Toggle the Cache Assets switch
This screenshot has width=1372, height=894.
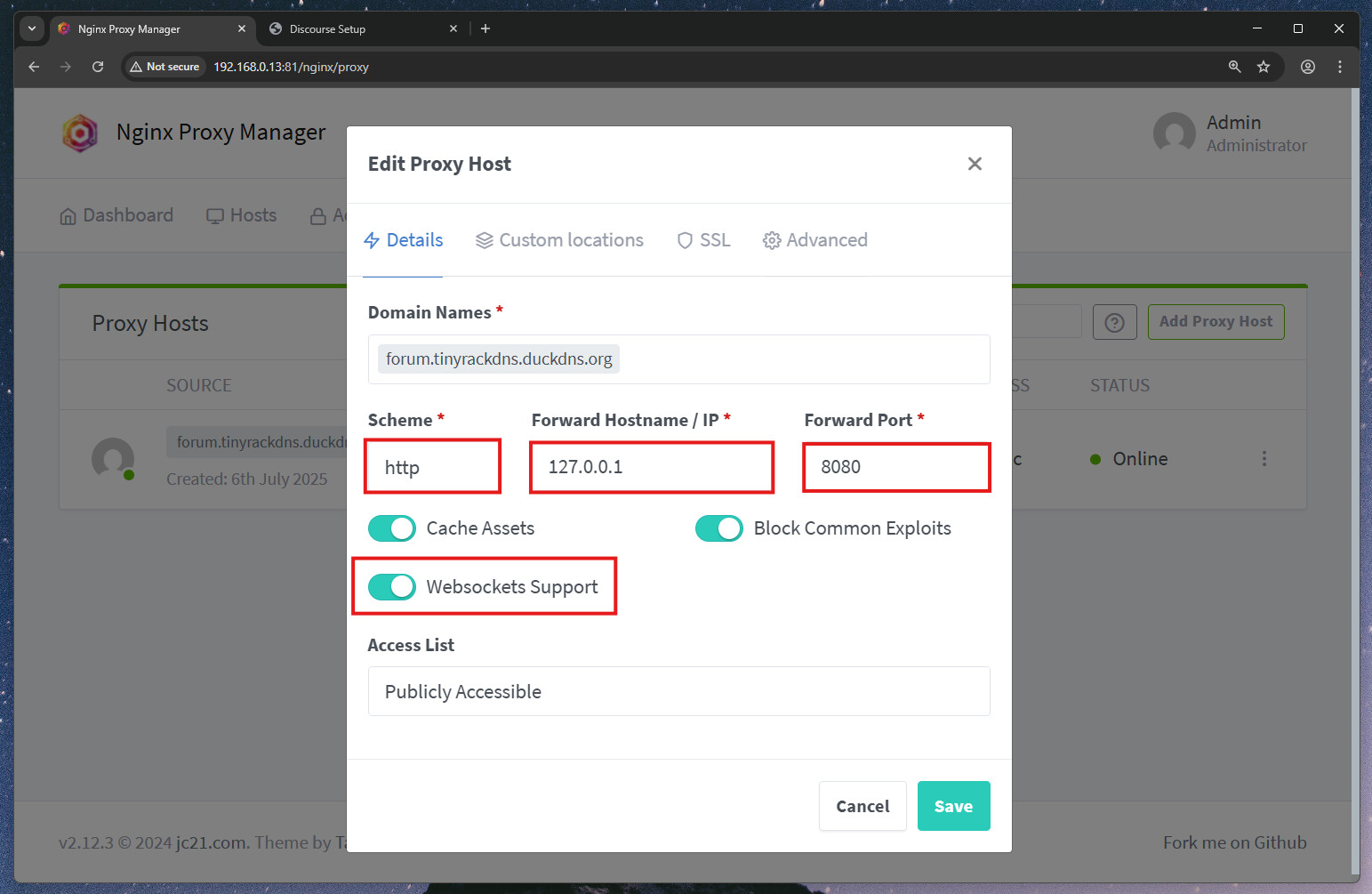pyautogui.click(x=392, y=528)
